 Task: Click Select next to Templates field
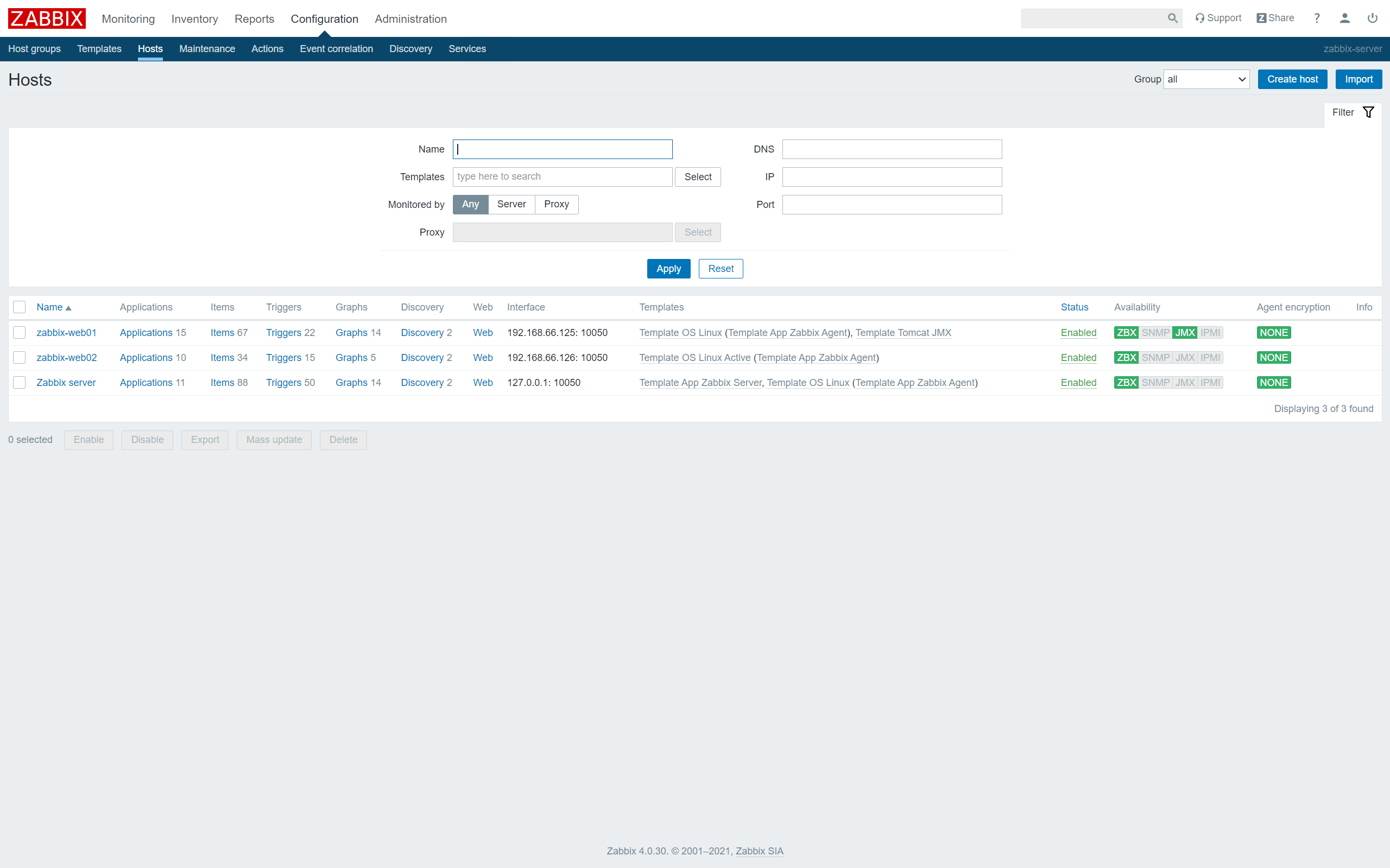(698, 177)
